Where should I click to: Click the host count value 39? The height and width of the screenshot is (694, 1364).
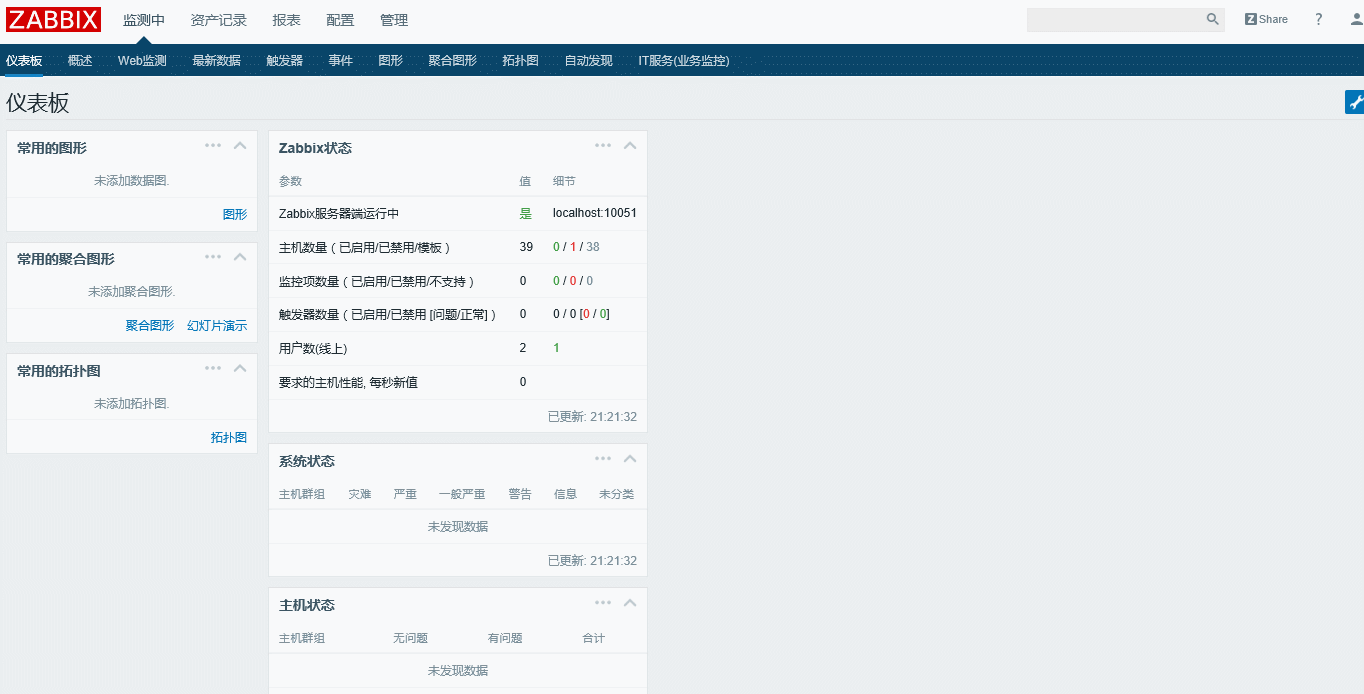tap(526, 247)
